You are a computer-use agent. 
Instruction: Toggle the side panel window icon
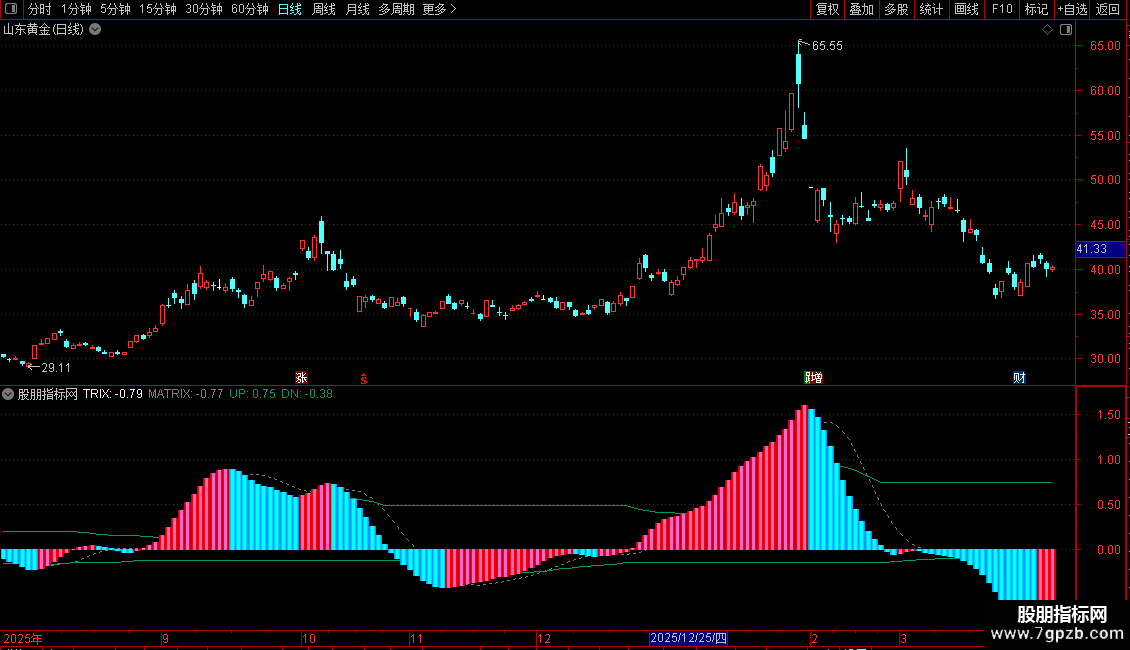click(x=1066, y=30)
